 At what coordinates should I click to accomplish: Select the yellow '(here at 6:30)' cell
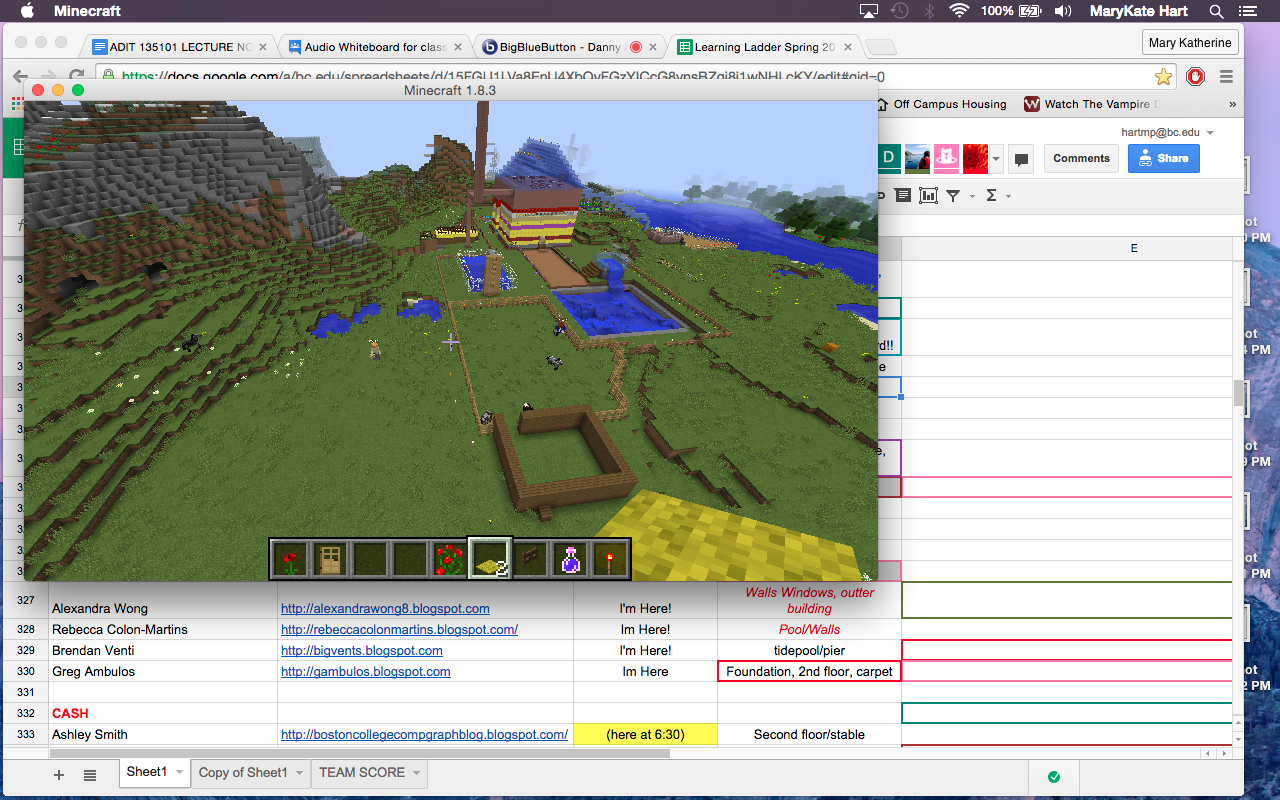(x=645, y=734)
